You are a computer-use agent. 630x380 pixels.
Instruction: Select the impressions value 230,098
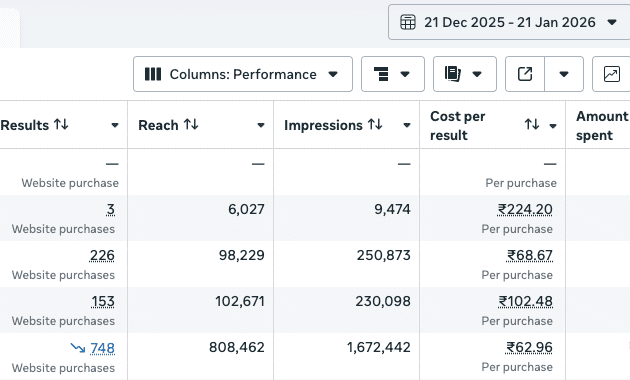coord(383,302)
